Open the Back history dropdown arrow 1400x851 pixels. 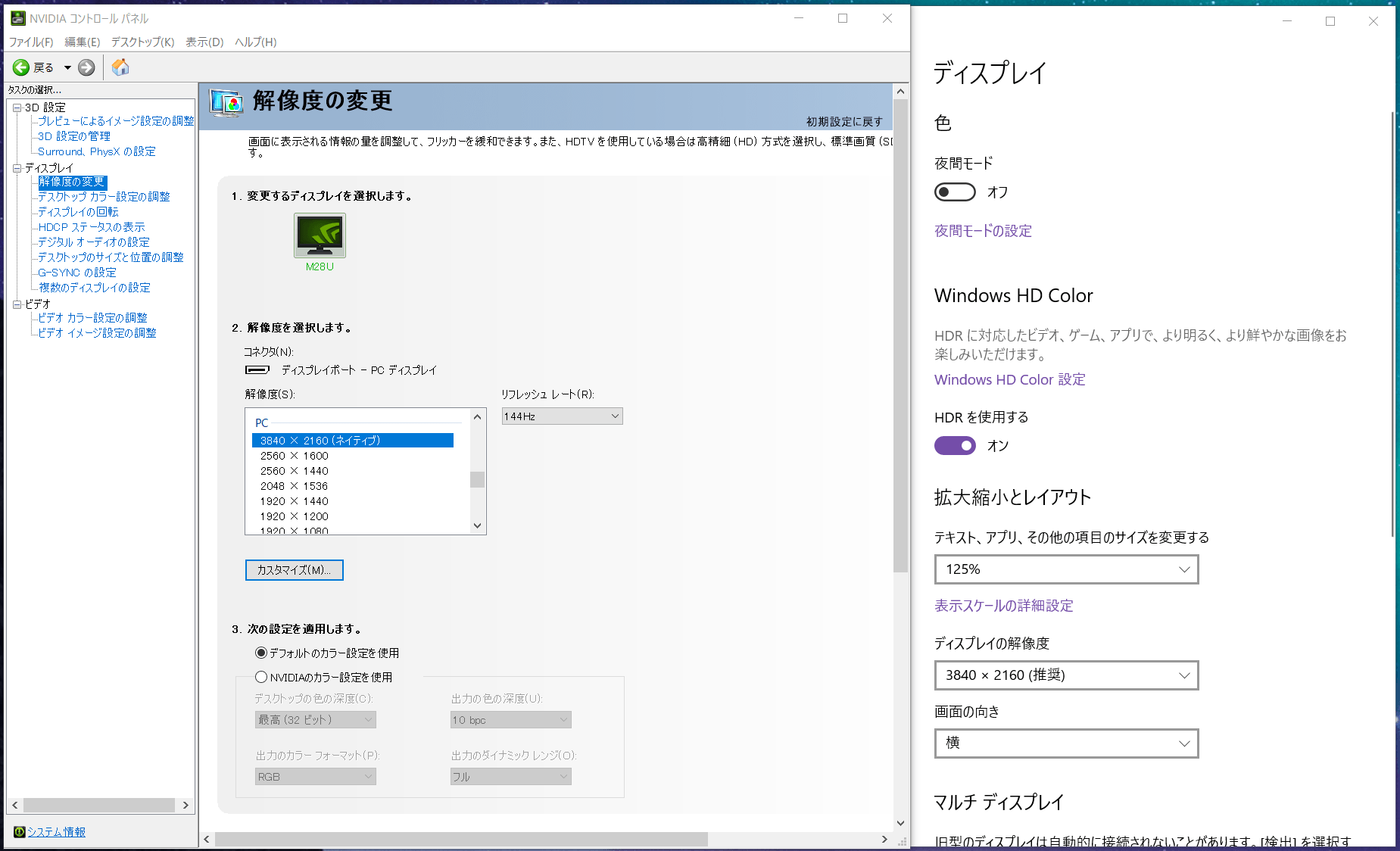67,67
